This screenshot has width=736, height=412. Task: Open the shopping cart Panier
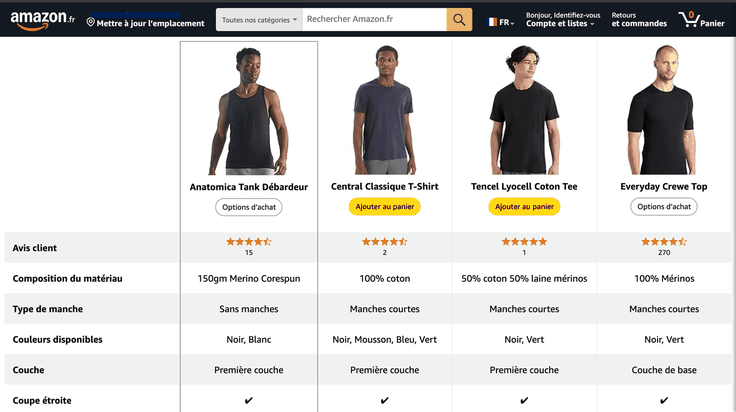click(x=701, y=20)
